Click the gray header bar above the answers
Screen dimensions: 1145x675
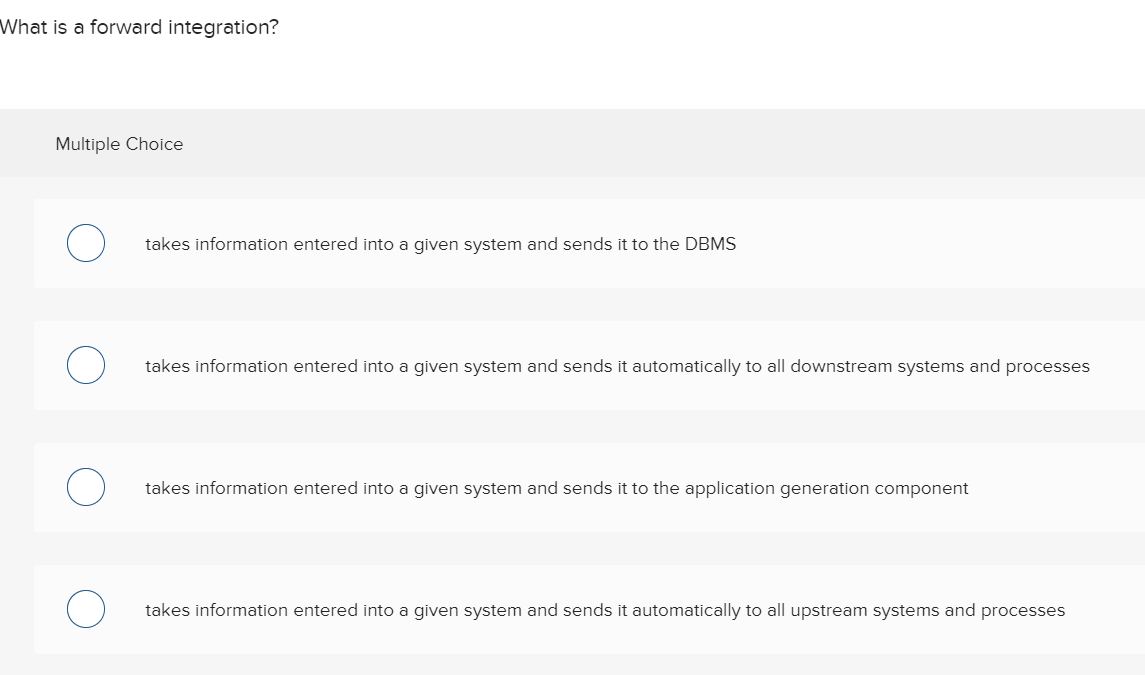pos(572,143)
